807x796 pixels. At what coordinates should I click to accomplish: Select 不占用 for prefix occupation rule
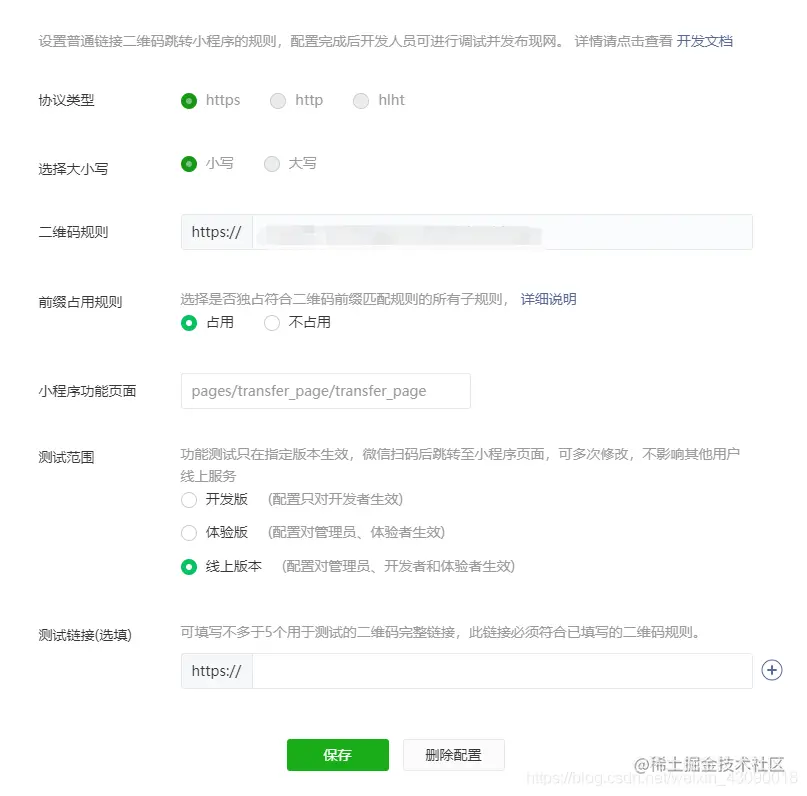point(270,322)
